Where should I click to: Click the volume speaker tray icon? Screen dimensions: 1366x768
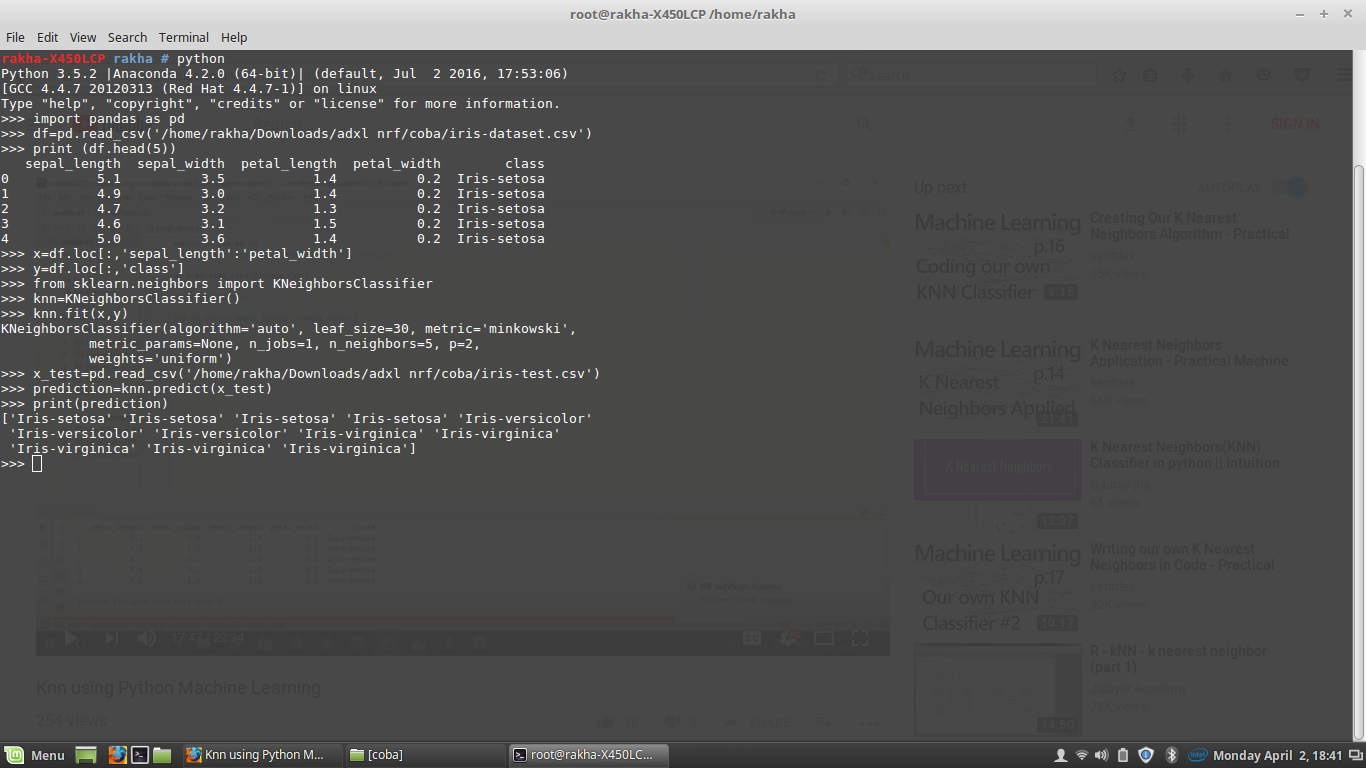pos(1101,755)
